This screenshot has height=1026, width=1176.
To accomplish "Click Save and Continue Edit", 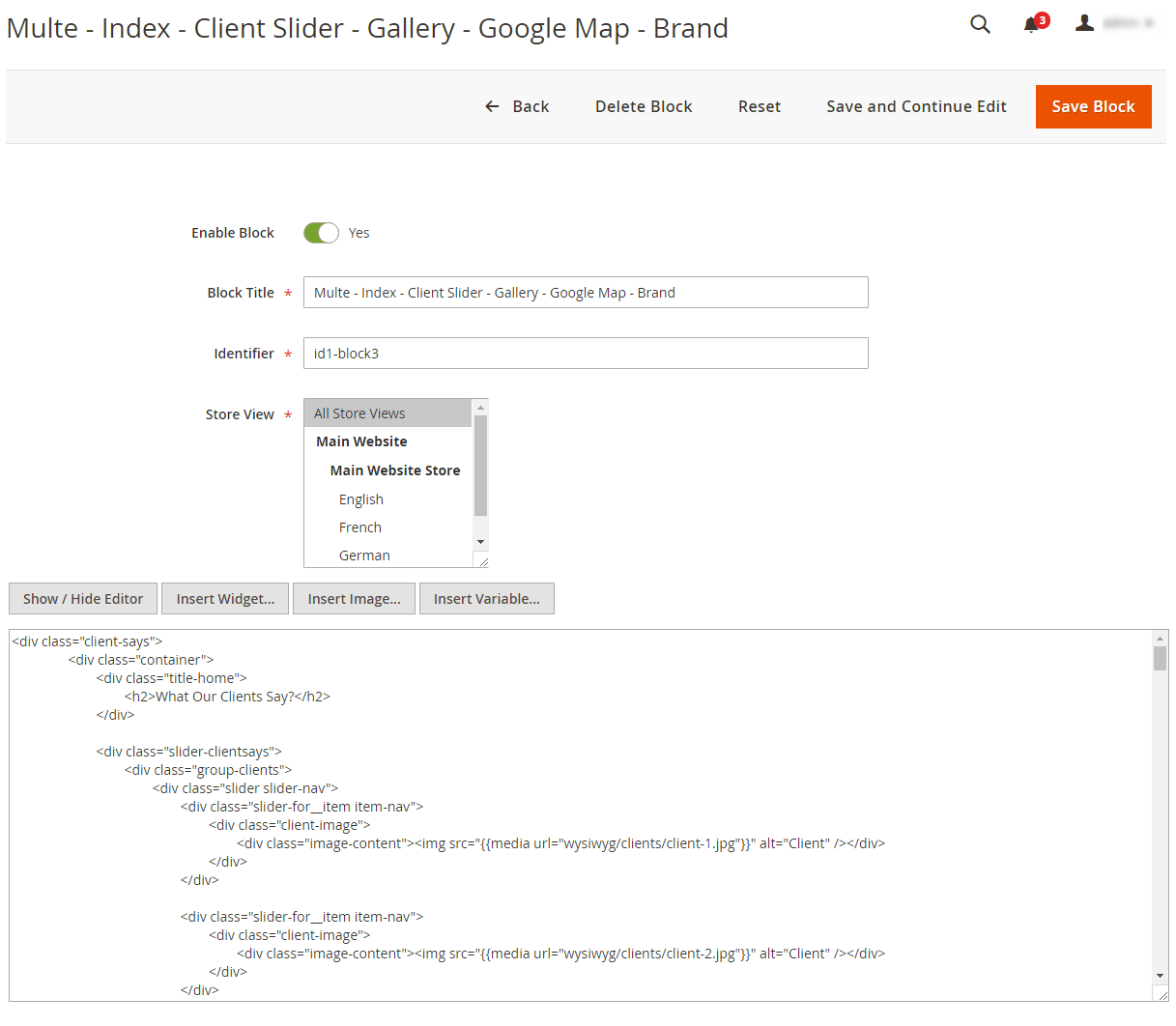I will pyautogui.click(x=916, y=106).
